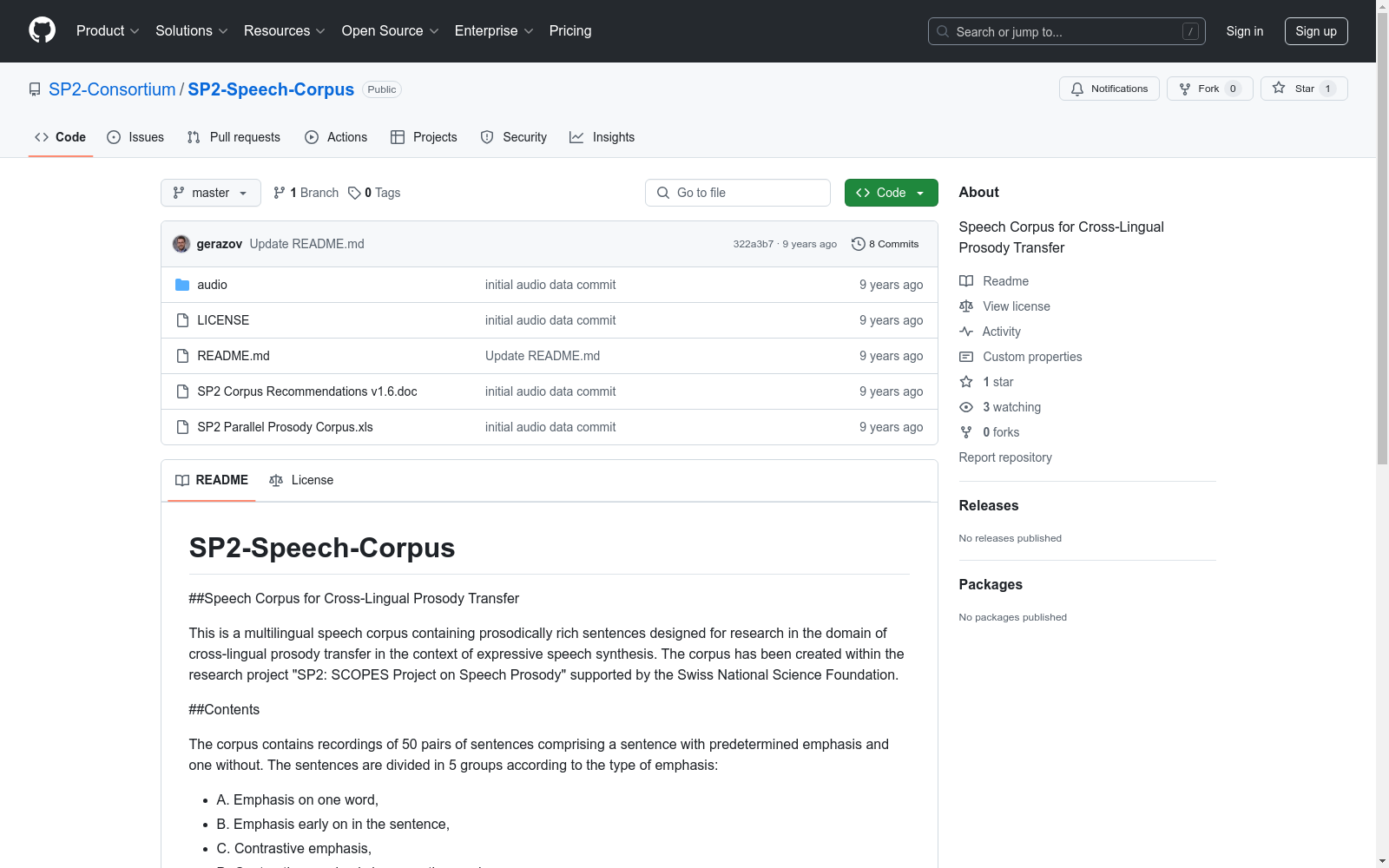Click View license in About sidebar
Viewport: 1389px width, 868px height.
tap(1005, 306)
